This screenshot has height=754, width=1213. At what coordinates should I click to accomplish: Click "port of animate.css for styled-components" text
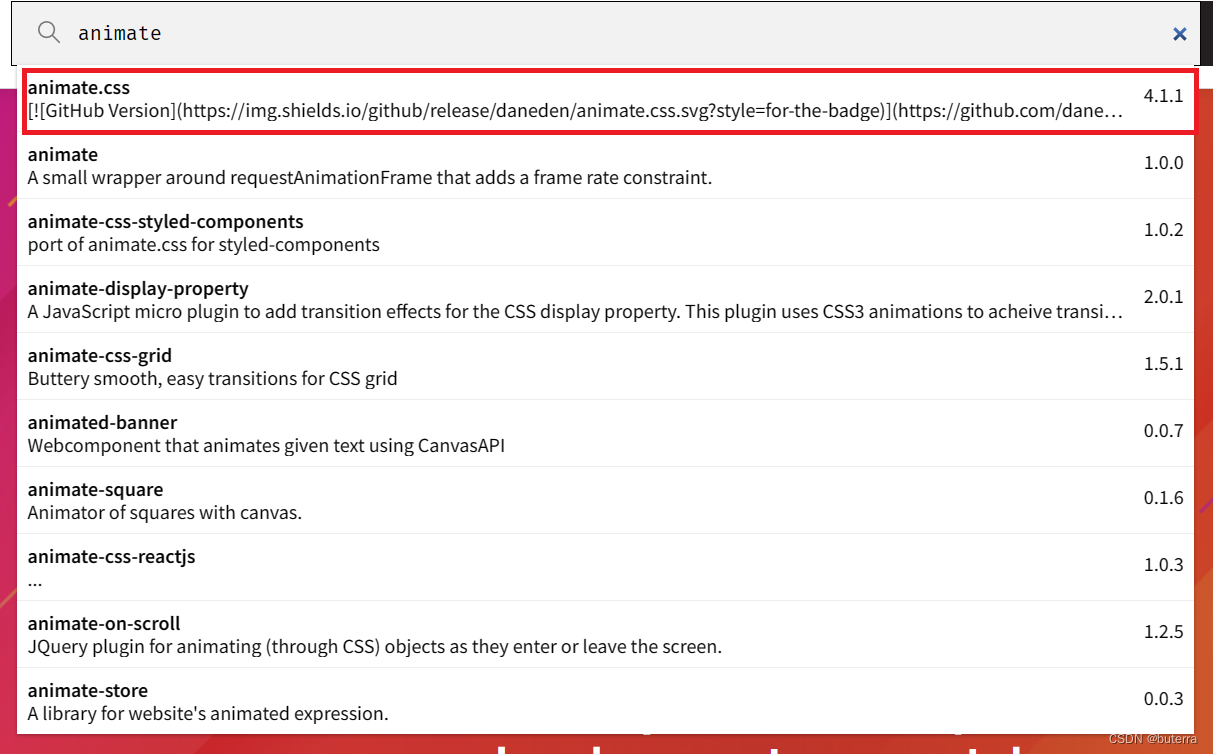tap(204, 245)
